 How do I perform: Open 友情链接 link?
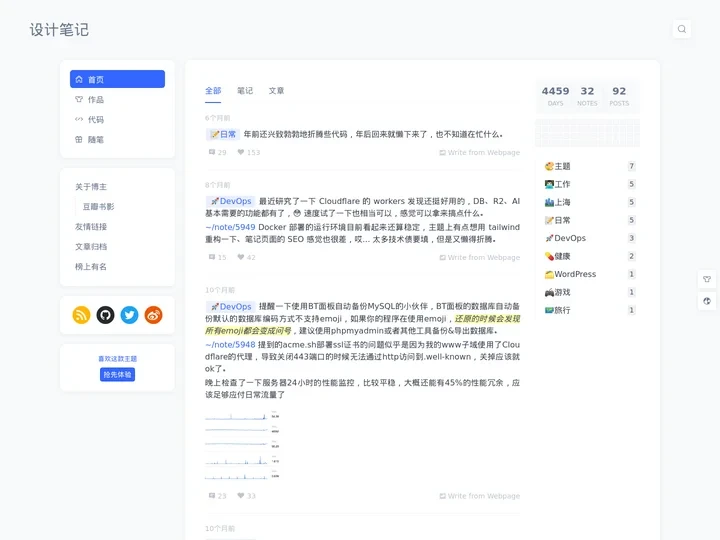tap(91, 227)
